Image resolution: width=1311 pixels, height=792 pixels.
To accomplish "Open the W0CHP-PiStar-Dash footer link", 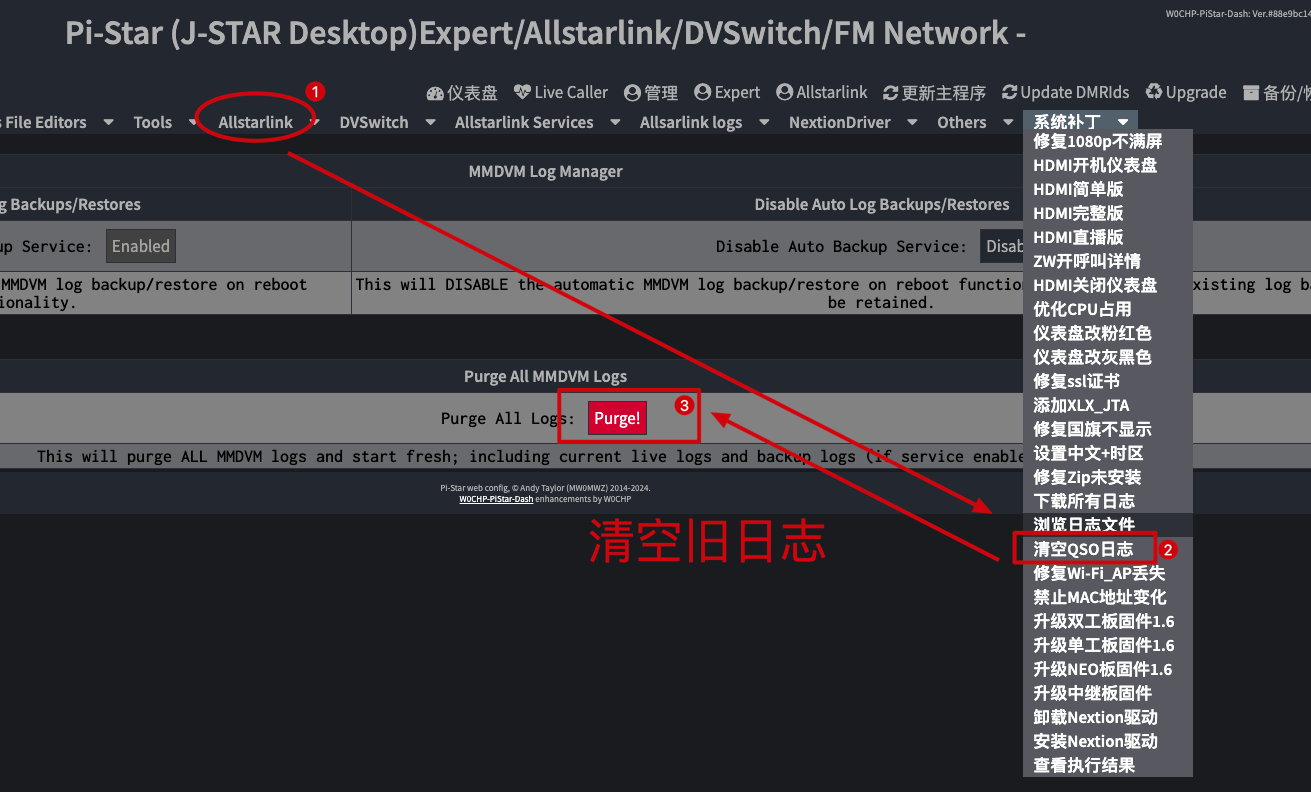I will click(496, 498).
